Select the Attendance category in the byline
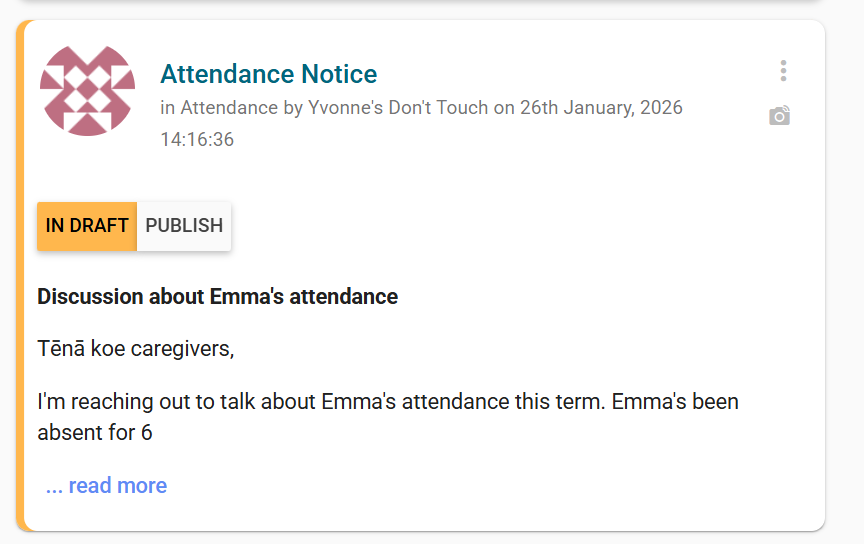Image resolution: width=864 pixels, height=544 pixels. point(229,108)
